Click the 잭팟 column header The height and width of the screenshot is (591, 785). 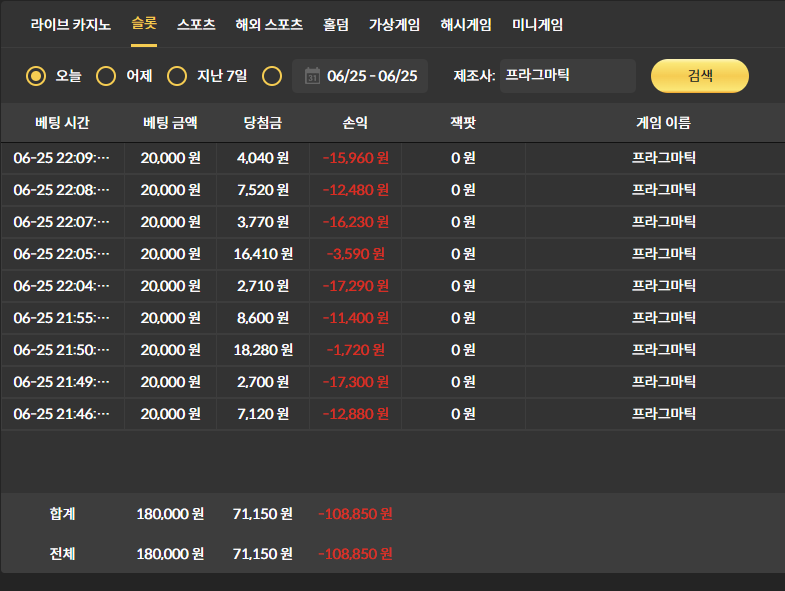tap(463, 123)
